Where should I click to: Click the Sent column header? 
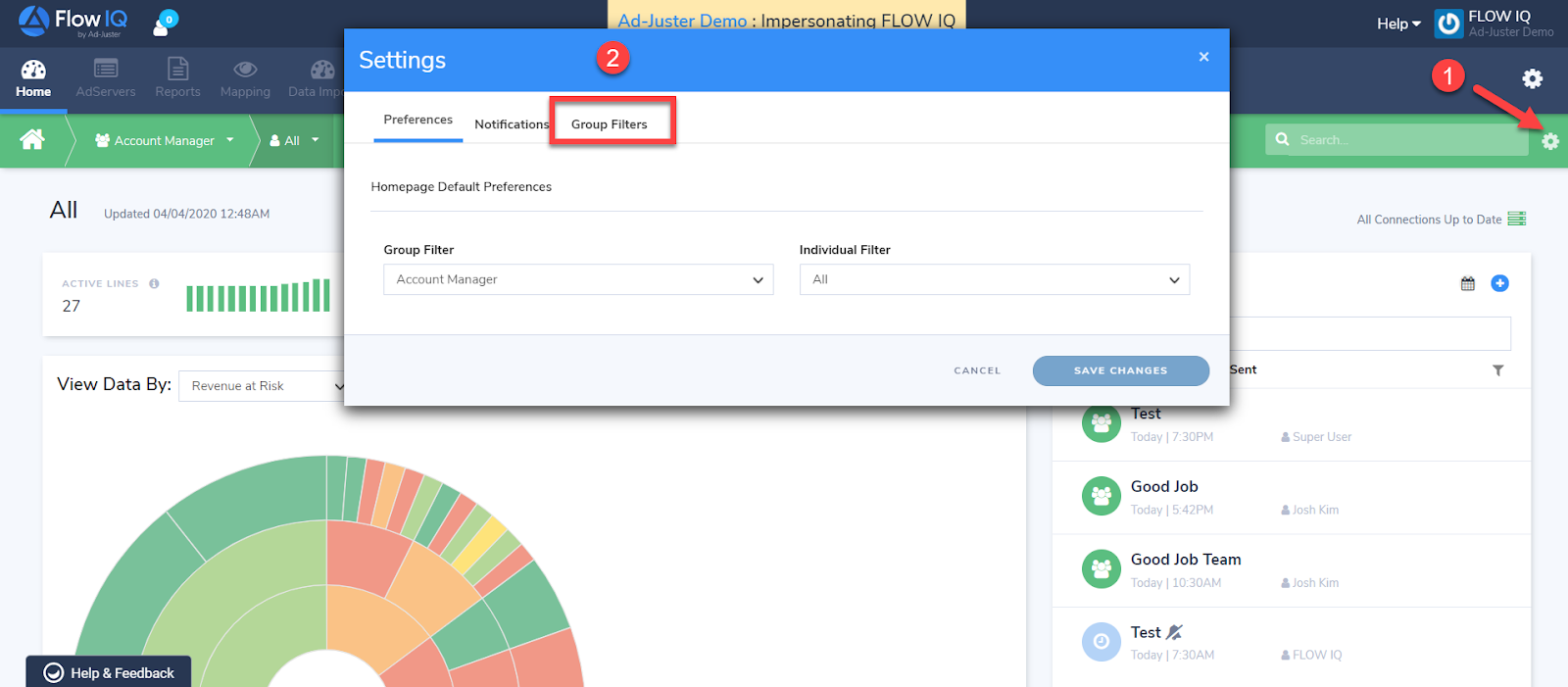click(1244, 369)
